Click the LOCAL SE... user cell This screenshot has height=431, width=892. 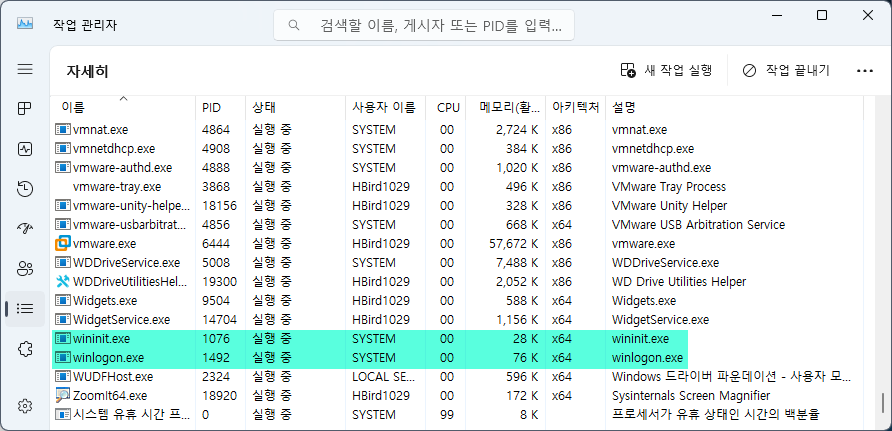tap(383, 376)
